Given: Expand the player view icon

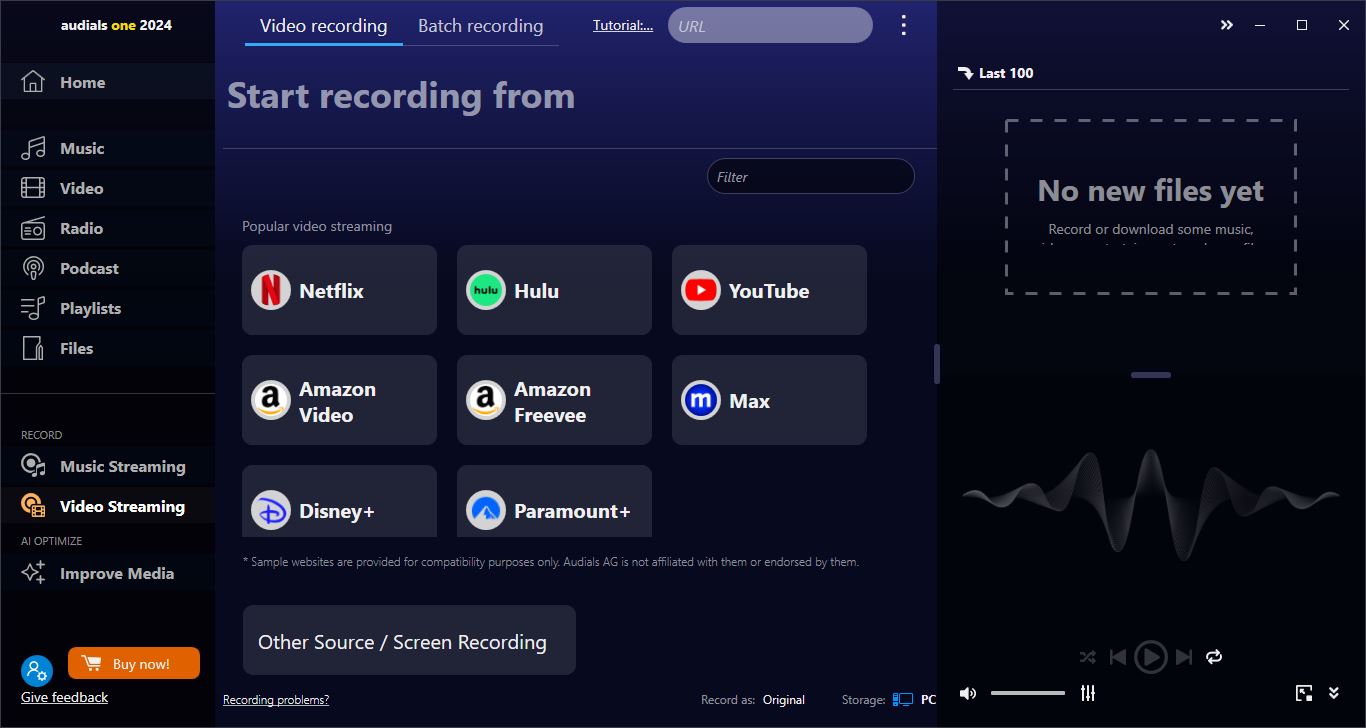Looking at the screenshot, I should pyautogui.click(x=1304, y=693).
